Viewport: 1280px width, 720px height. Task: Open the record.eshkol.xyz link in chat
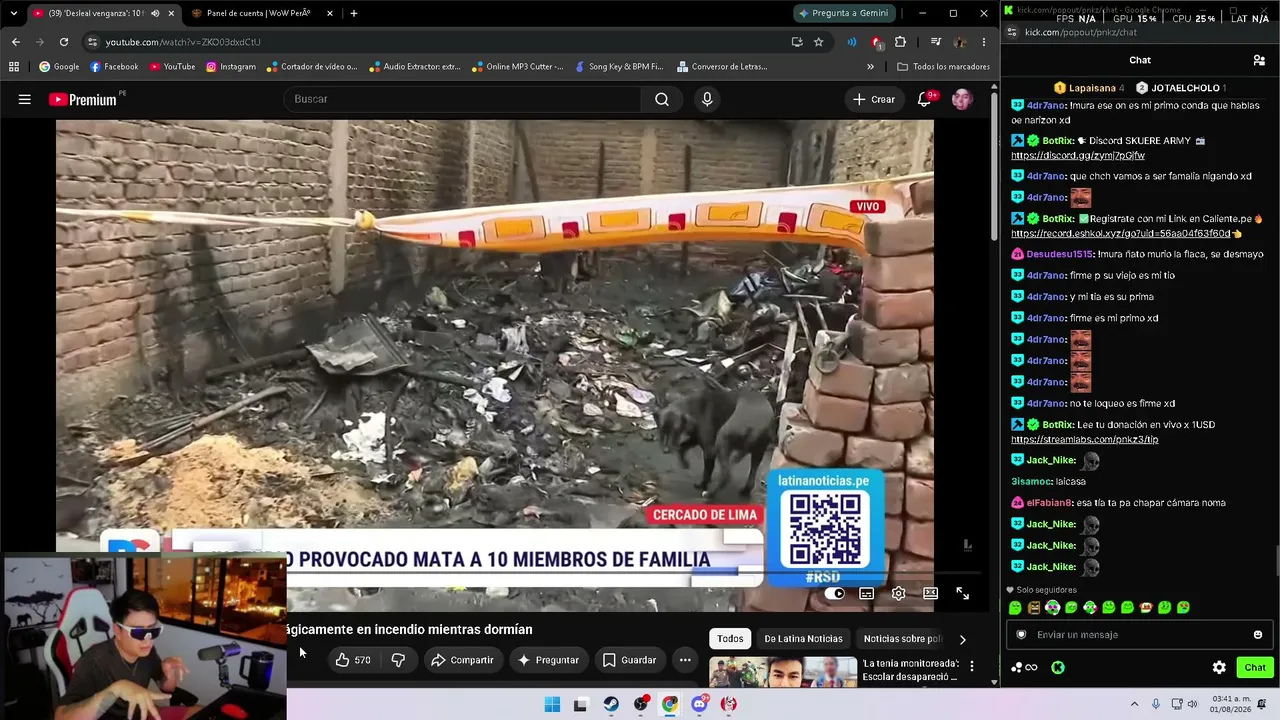pyautogui.click(x=1121, y=234)
